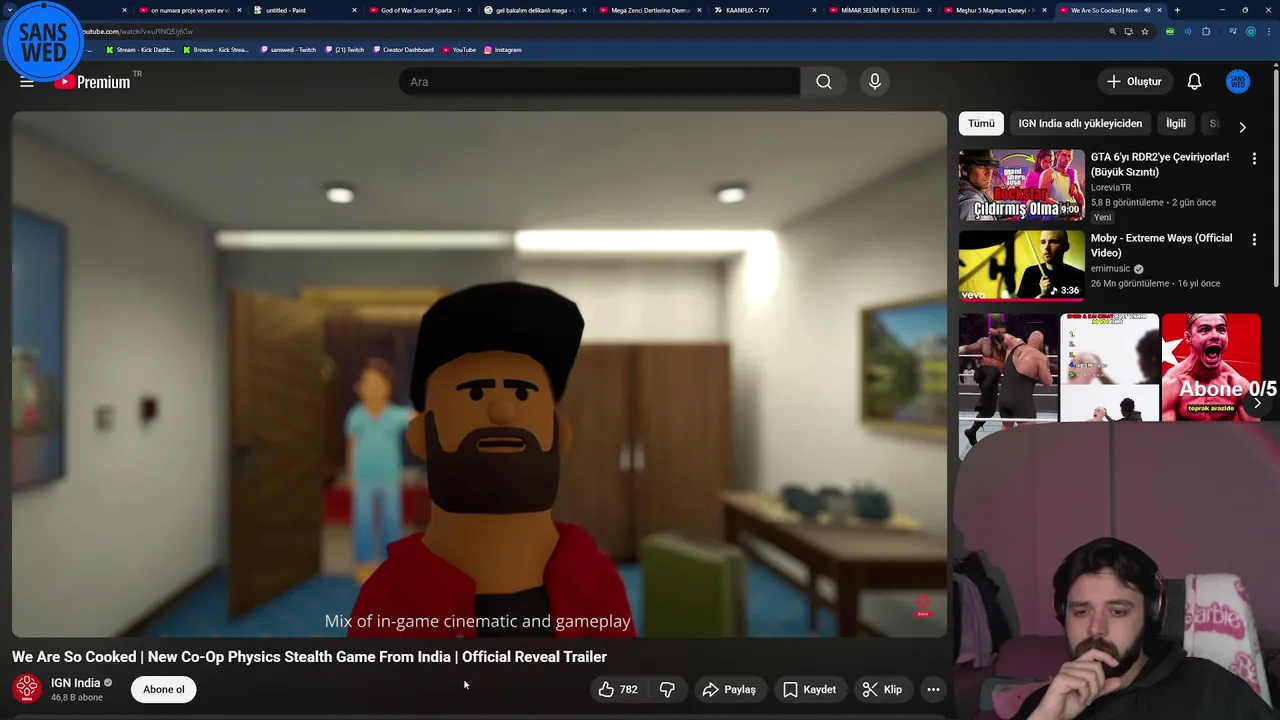Select the İlgili filter chip
Screen dimensions: 1280x720
[1176, 123]
